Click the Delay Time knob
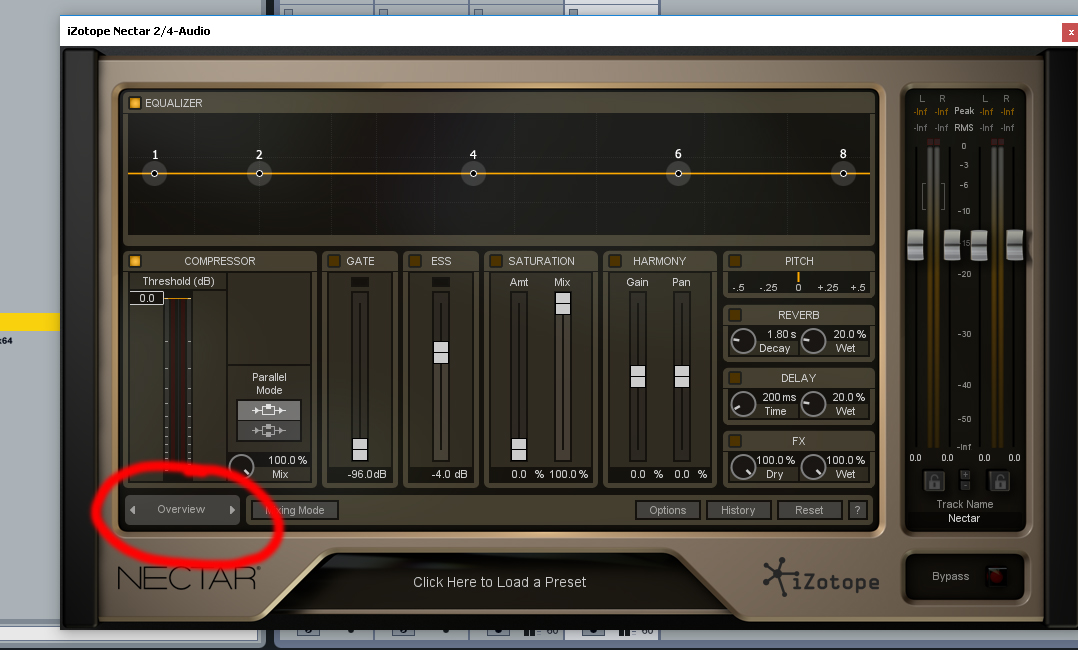The image size is (1078, 650). click(743, 404)
